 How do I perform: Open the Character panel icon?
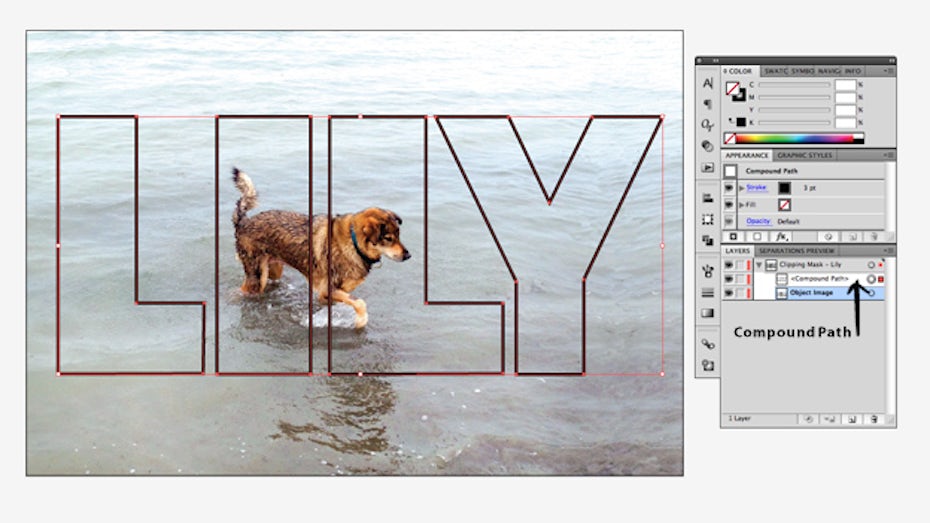[x=708, y=83]
